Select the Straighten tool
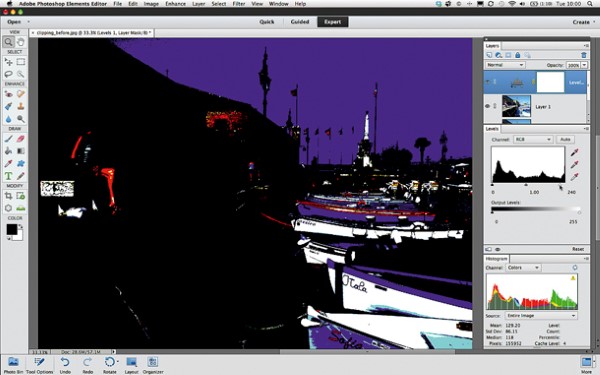 21,208
